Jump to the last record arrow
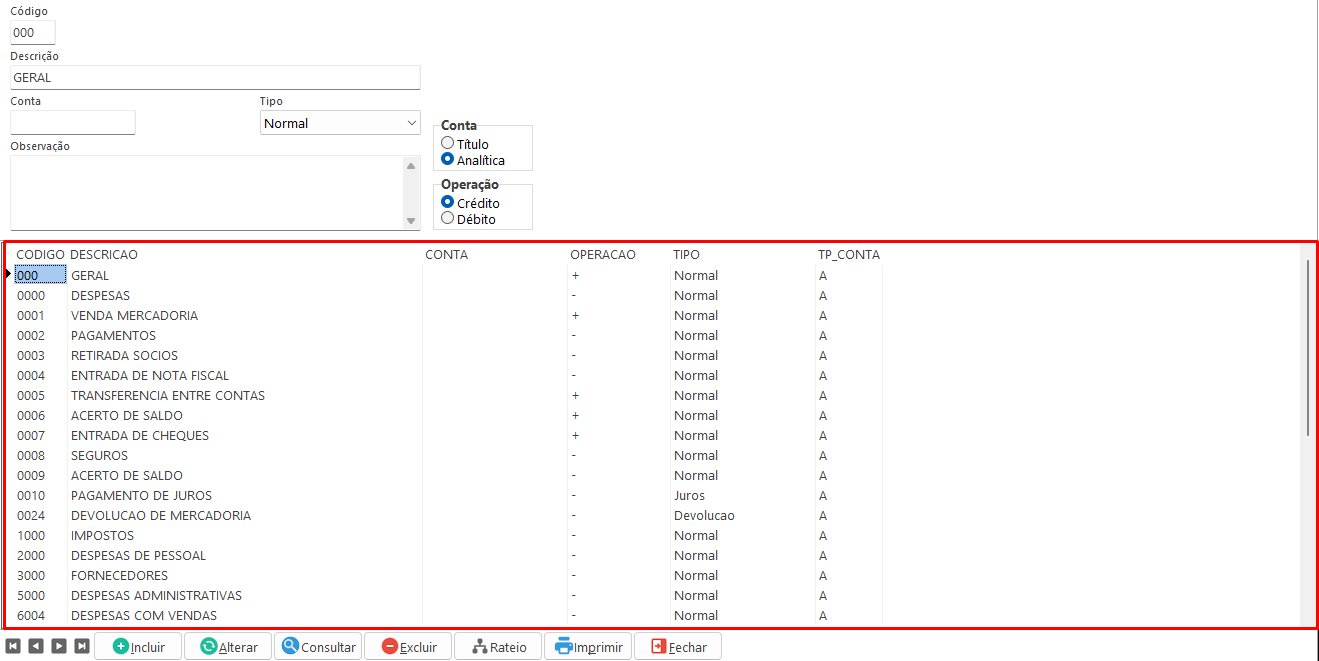The width and height of the screenshot is (1319, 661). 82,646
